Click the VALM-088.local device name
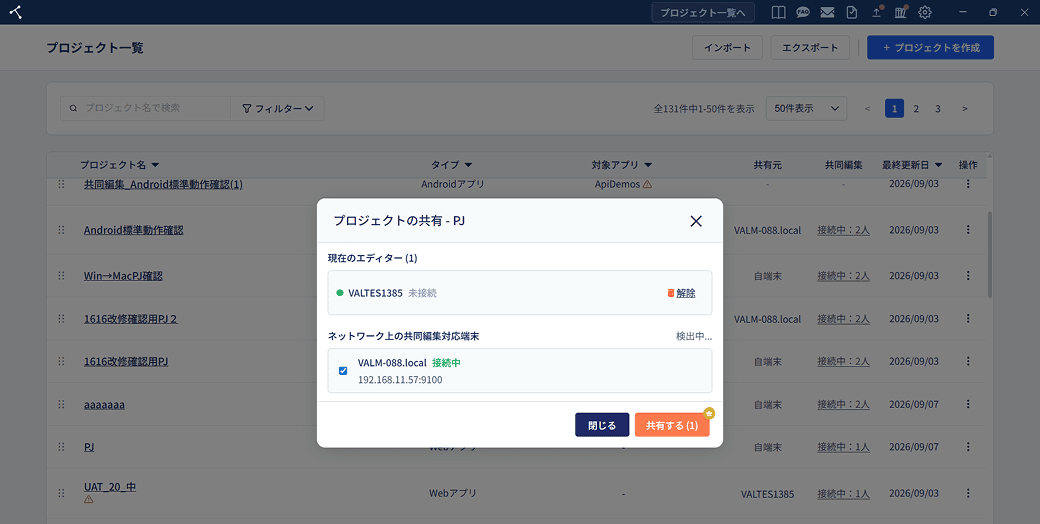The image size is (1040, 524). [392, 363]
